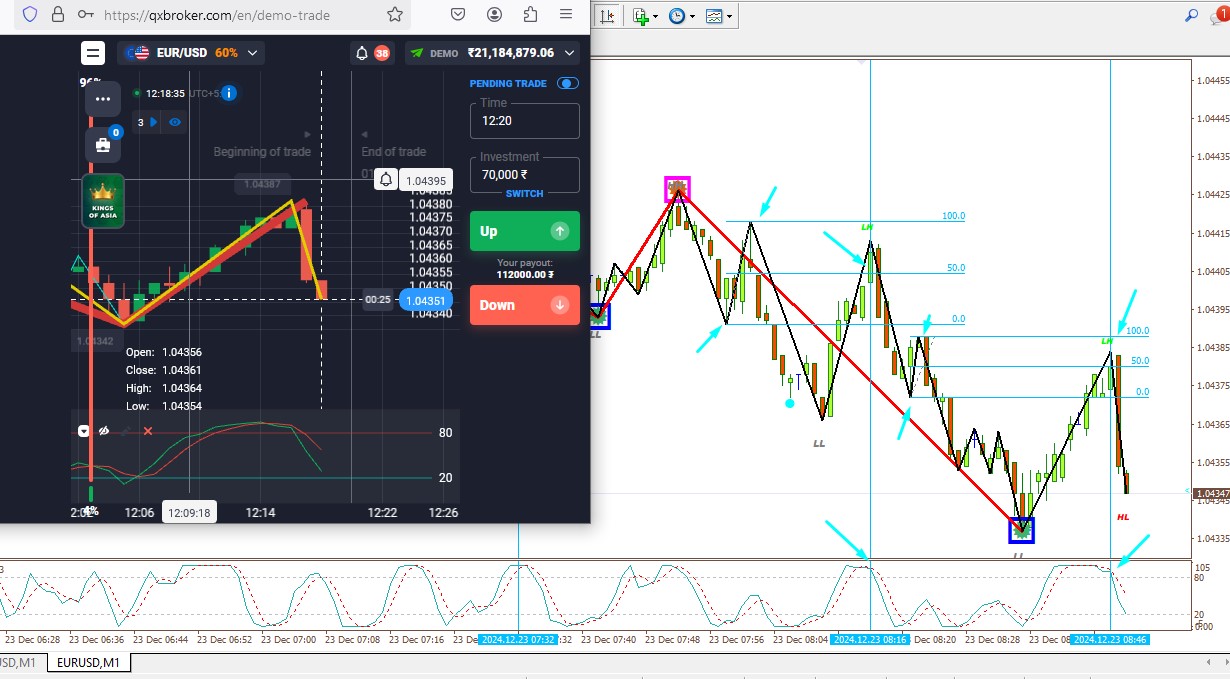Screen dimensions: 1230x679
Task: Open the Firefox account icon
Action: coord(495,15)
